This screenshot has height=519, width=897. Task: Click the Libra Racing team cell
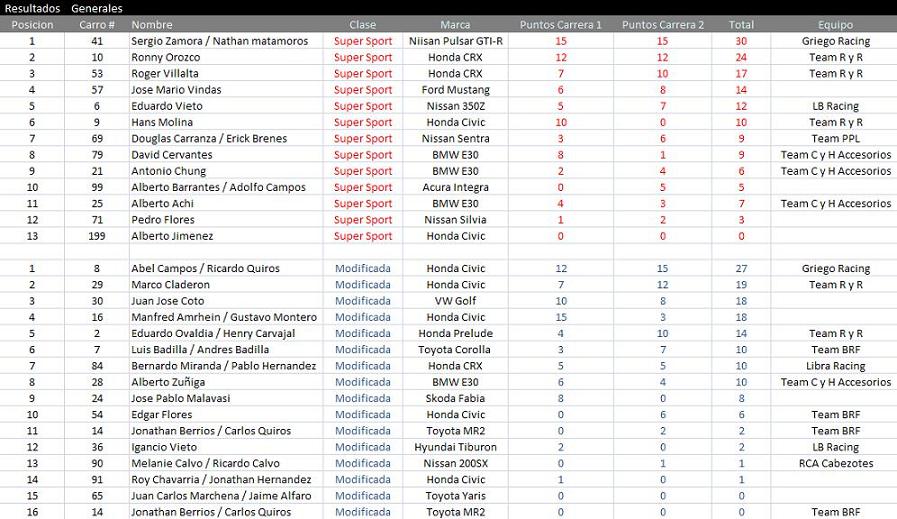[x=835, y=366]
